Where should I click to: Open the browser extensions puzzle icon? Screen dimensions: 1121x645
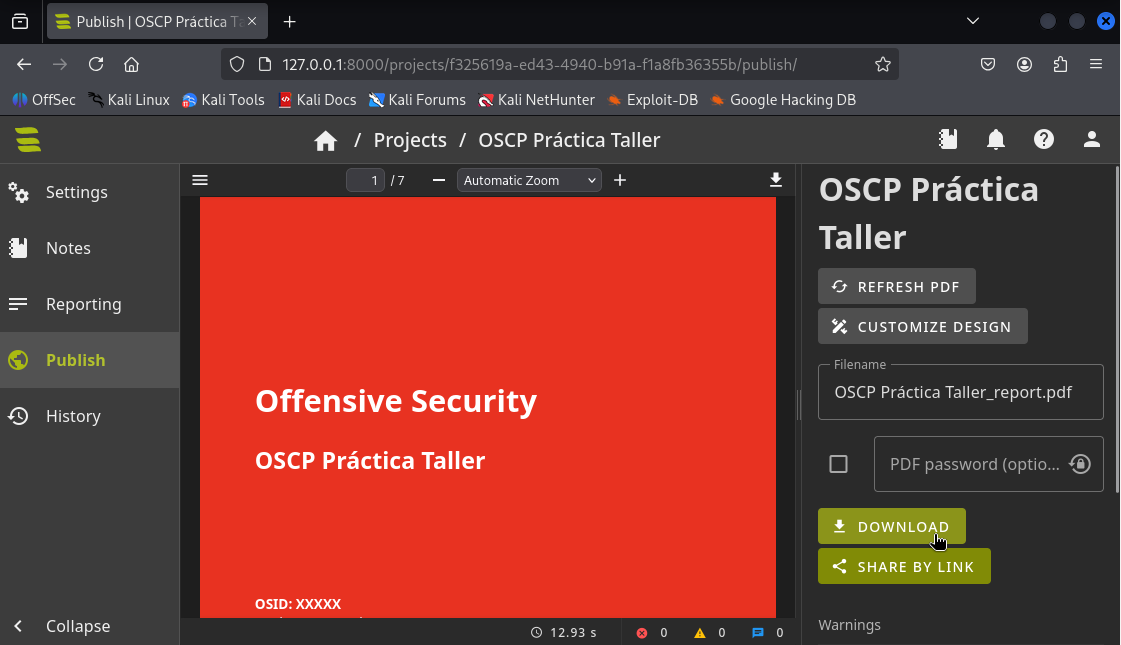click(x=1060, y=64)
